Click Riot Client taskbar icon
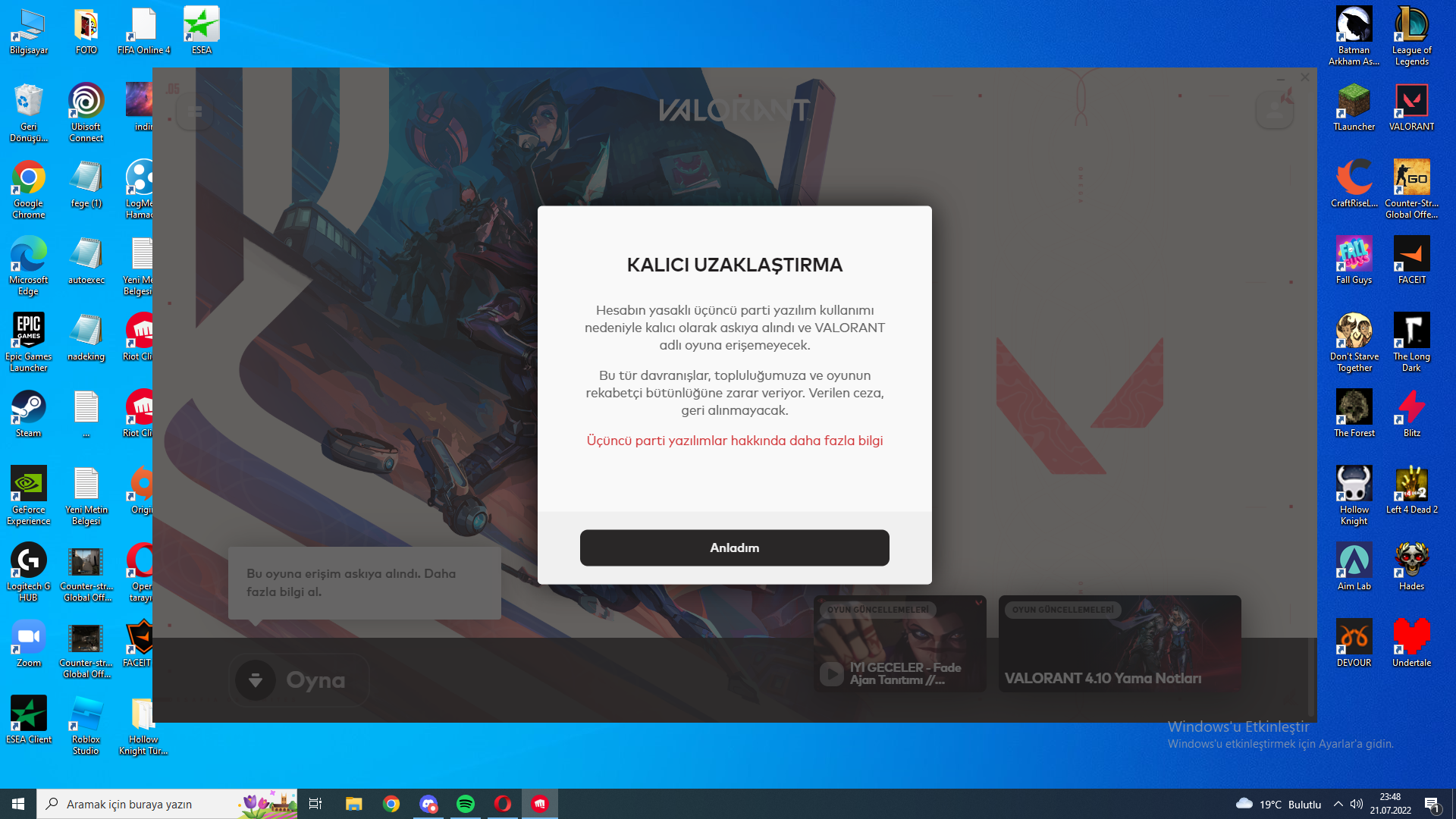This screenshot has height=819, width=1456. click(x=539, y=804)
